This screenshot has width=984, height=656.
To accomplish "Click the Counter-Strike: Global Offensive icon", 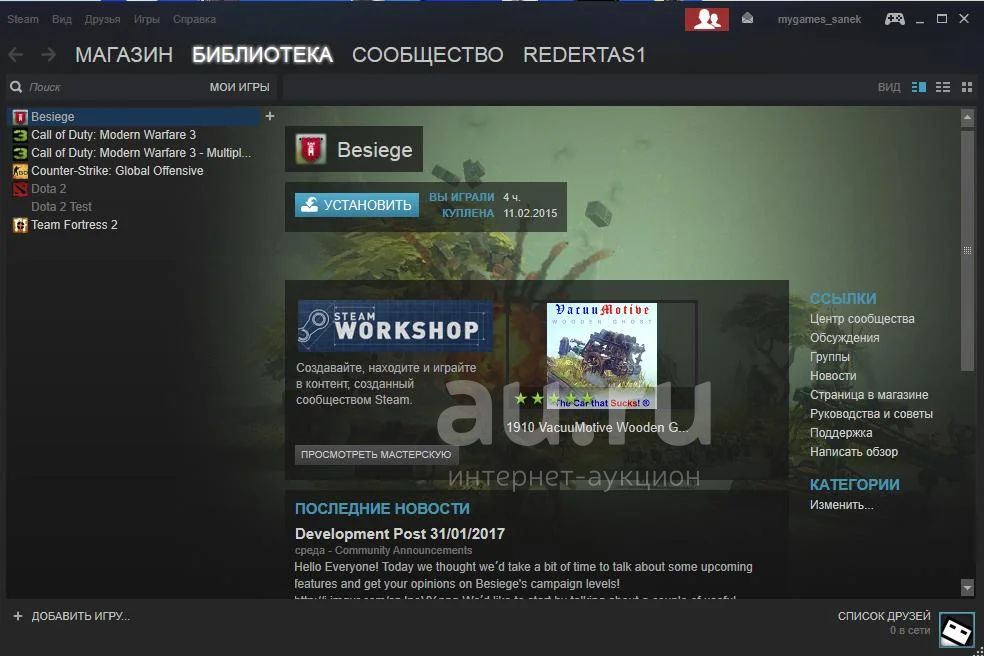I will 20,171.
